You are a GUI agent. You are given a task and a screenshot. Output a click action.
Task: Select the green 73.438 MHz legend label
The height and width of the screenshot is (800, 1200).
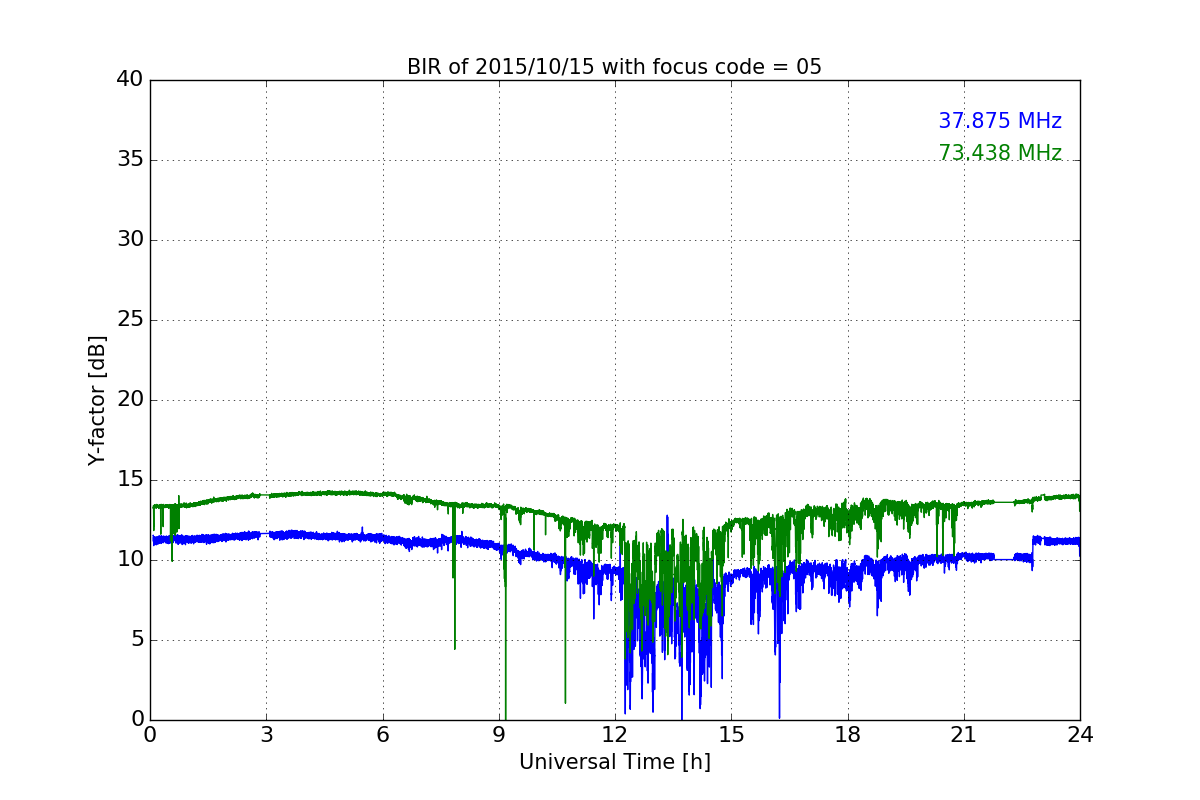click(1000, 153)
